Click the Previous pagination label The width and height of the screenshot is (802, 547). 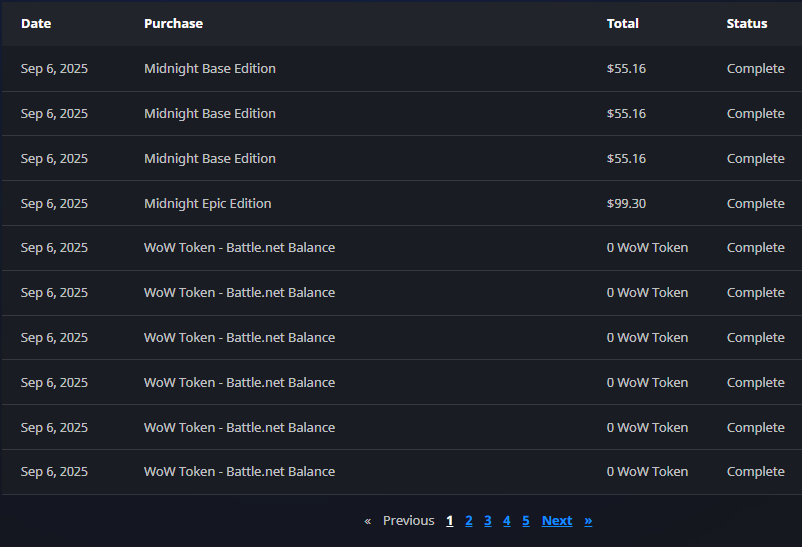click(x=408, y=520)
